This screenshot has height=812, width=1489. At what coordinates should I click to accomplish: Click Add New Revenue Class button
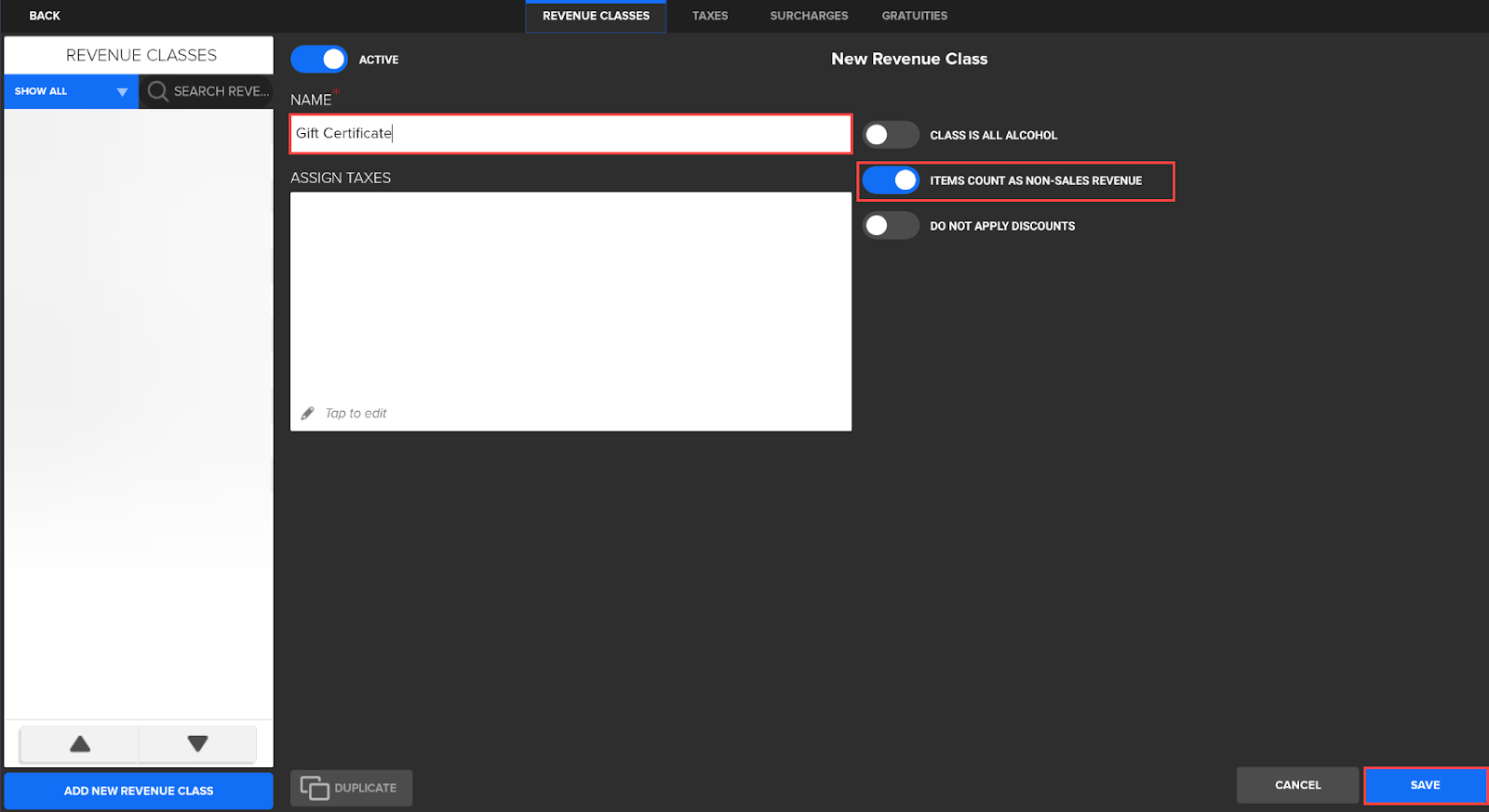[x=139, y=791]
